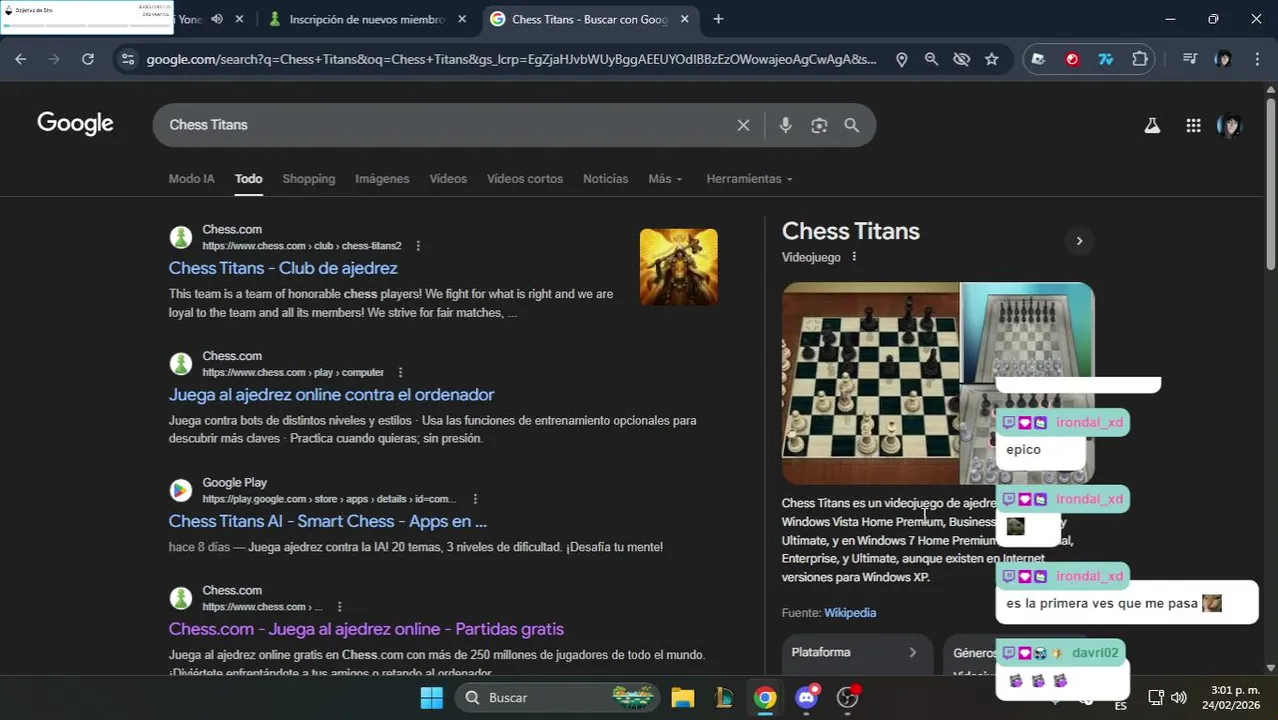Screen dimensions: 1278x720
Task: Open Chess Titans AI - Smart Chess result
Action: (x=327, y=521)
